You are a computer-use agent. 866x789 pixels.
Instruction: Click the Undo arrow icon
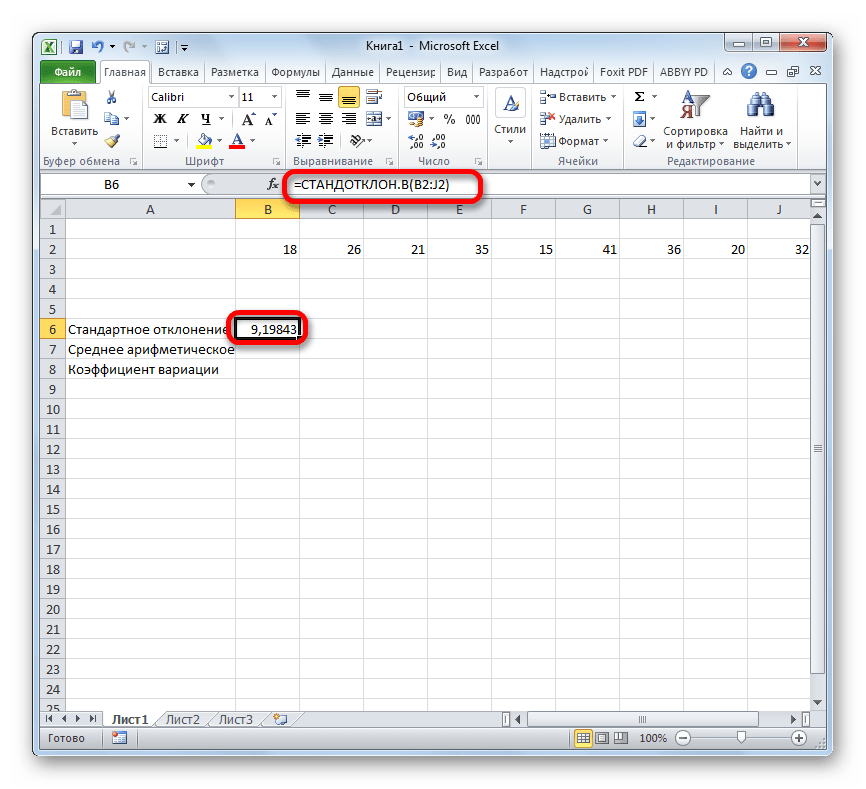click(98, 47)
